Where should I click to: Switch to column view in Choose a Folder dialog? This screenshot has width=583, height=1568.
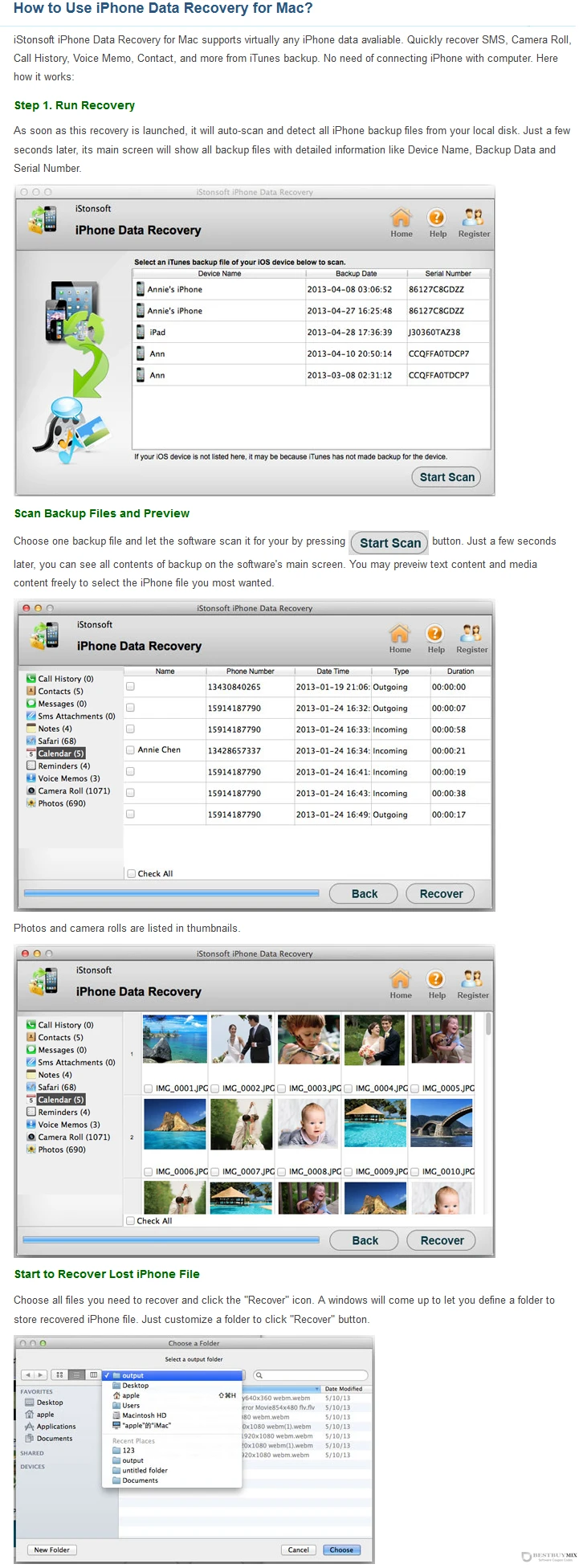pos(93,1374)
